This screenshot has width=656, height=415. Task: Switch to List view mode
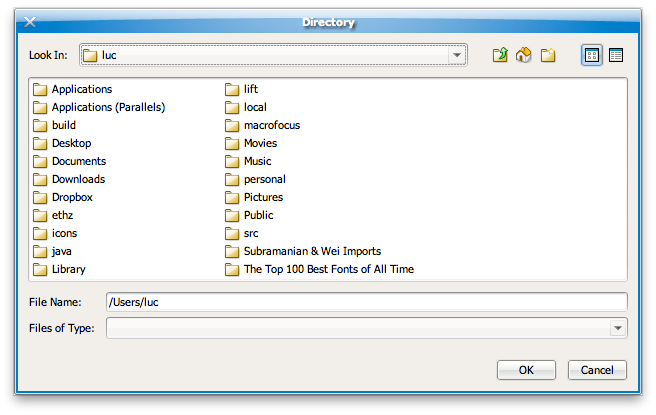point(592,56)
